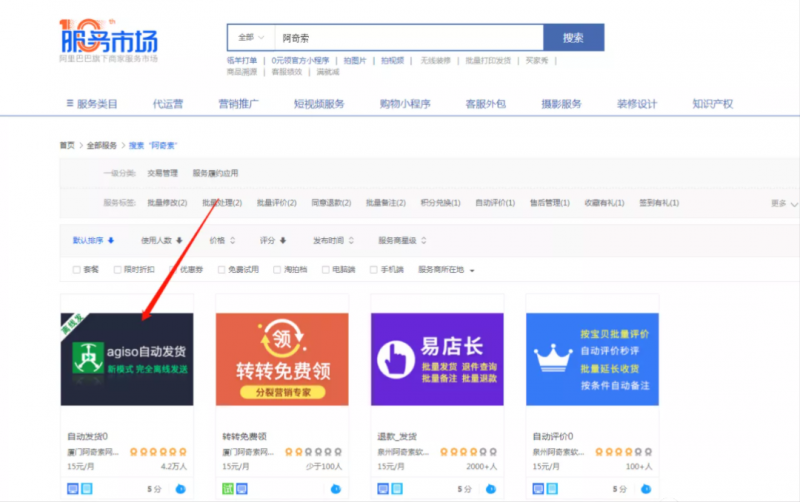Click the 服务市场 logo
The width and height of the screenshot is (800, 502).
pyautogui.click(x=108, y=38)
